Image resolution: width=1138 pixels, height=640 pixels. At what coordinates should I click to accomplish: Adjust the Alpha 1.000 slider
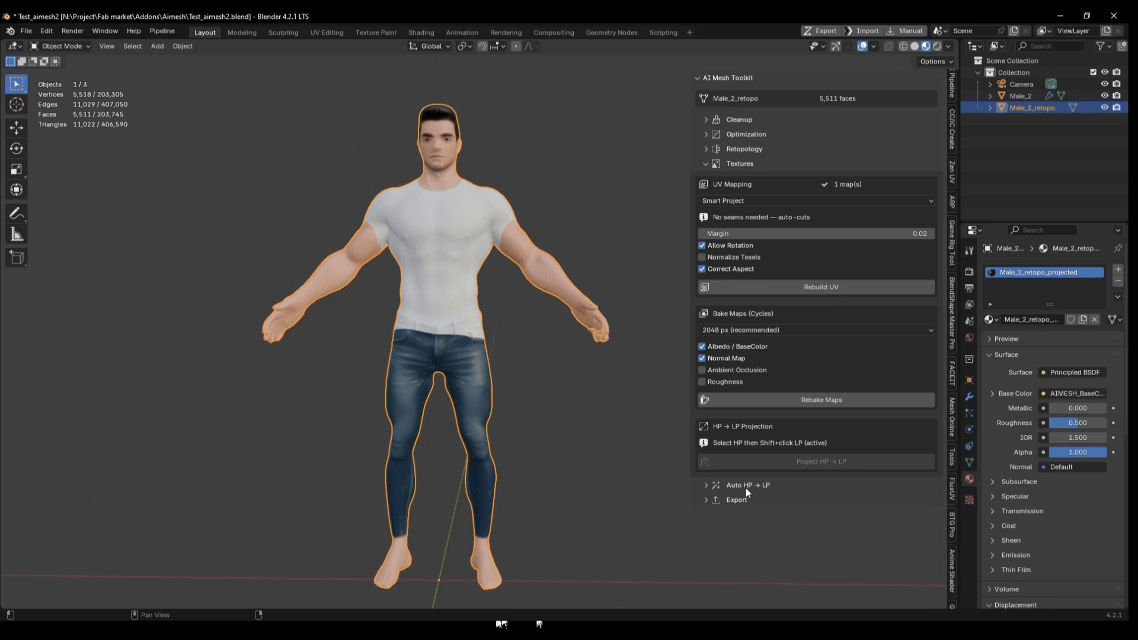[1078, 452]
